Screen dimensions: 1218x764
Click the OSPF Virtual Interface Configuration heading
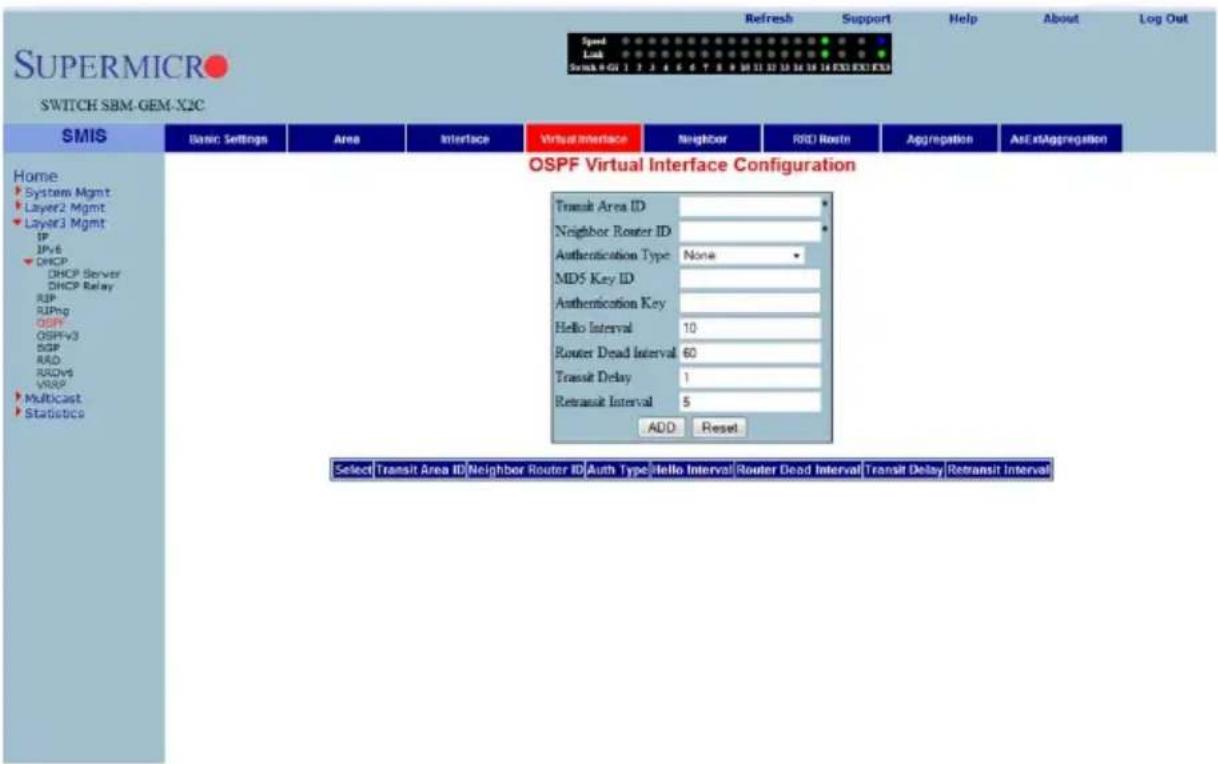coord(692,165)
